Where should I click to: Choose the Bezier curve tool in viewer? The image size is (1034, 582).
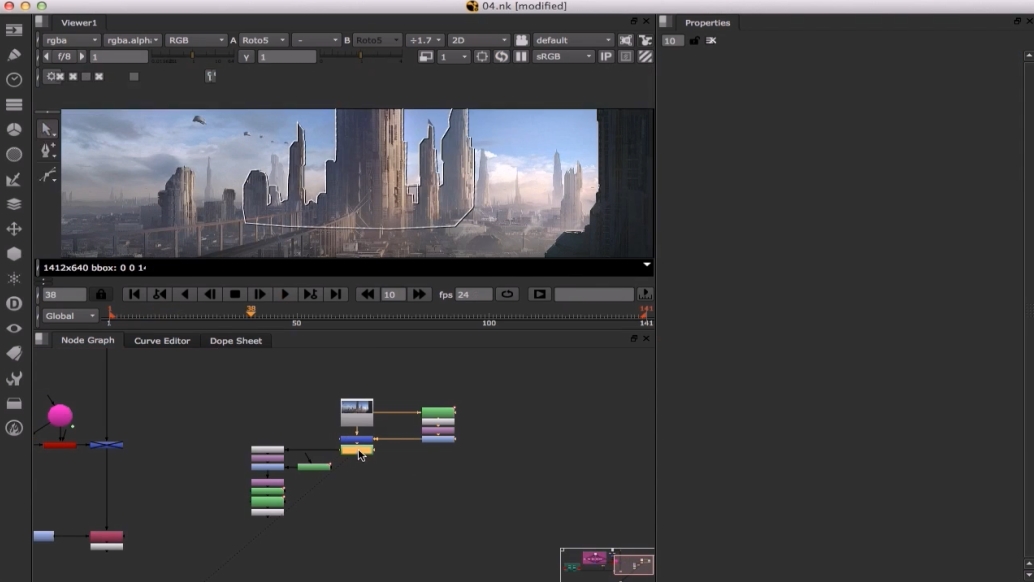point(47,175)
